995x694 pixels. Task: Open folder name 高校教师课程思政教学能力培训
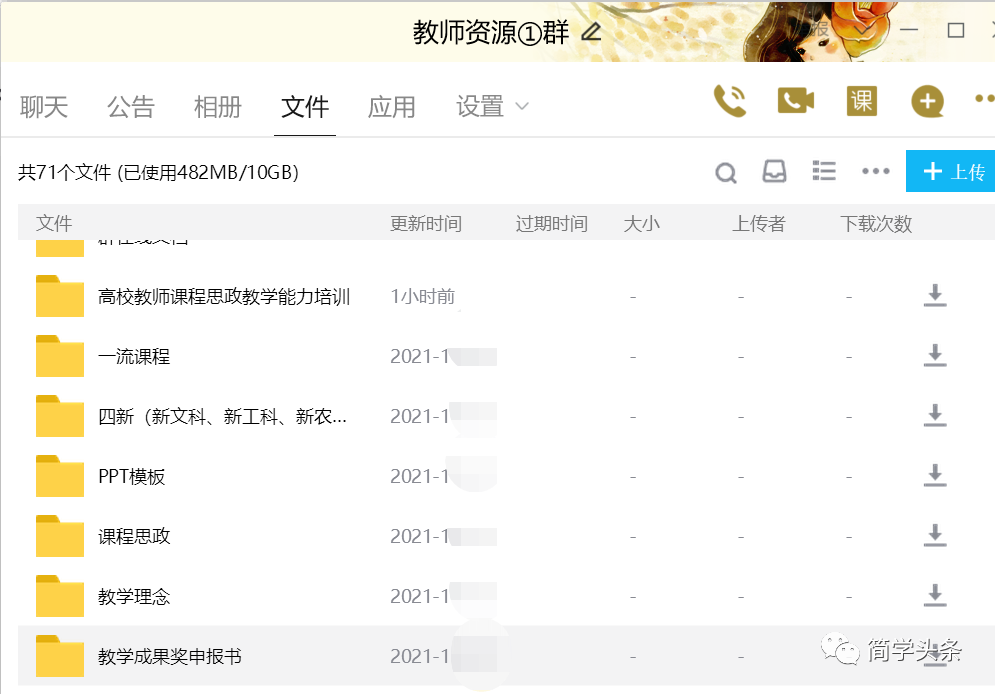(x=224, y=296)
